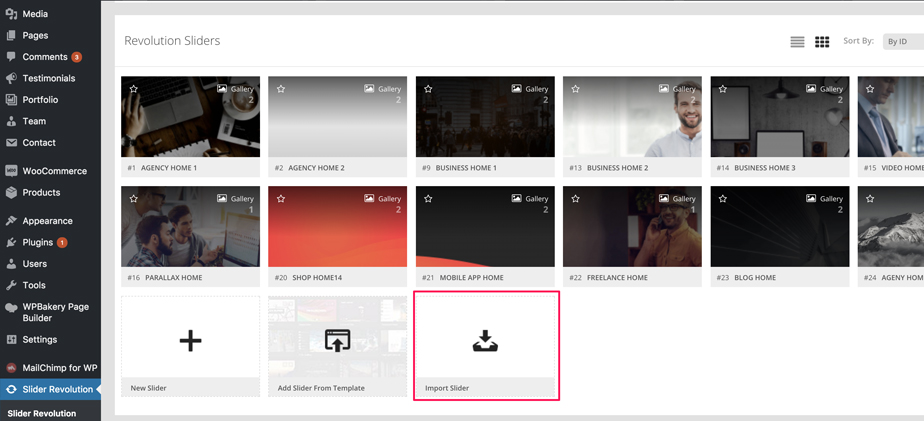Viewport: 924px width, 421px height.
Task: Open the Agency Home 1 slider thumbnail
Action: pyautogui.click(x=190, y=117)
